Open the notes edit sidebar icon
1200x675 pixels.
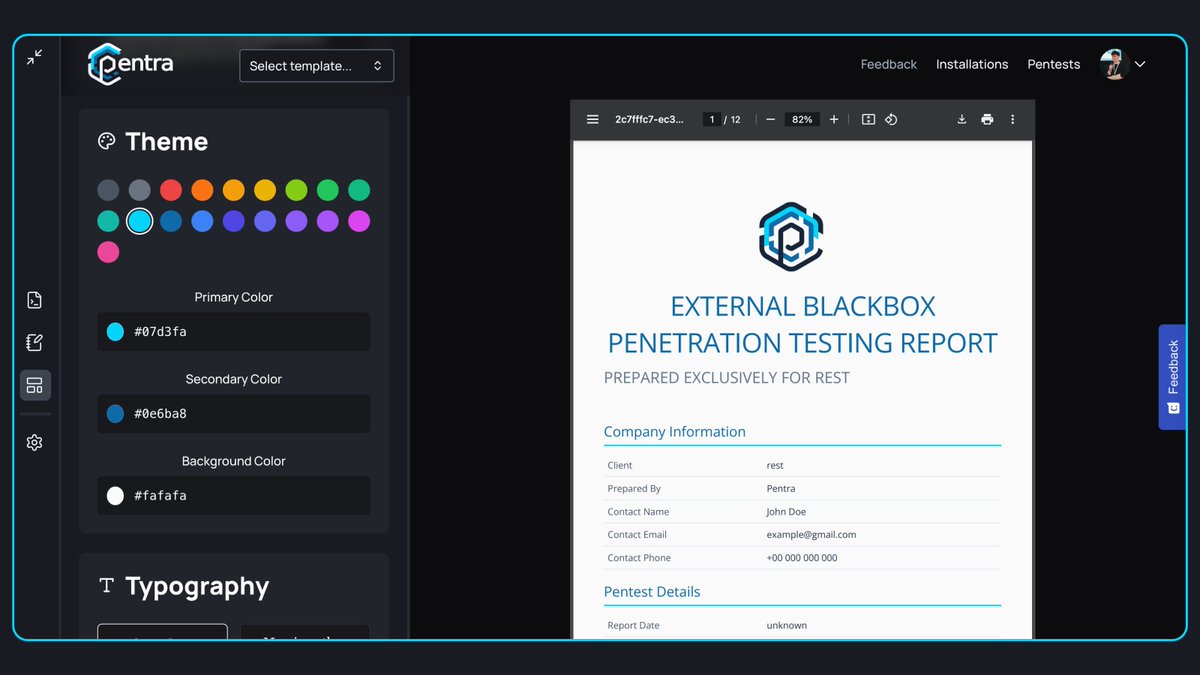tap(35, 343)
